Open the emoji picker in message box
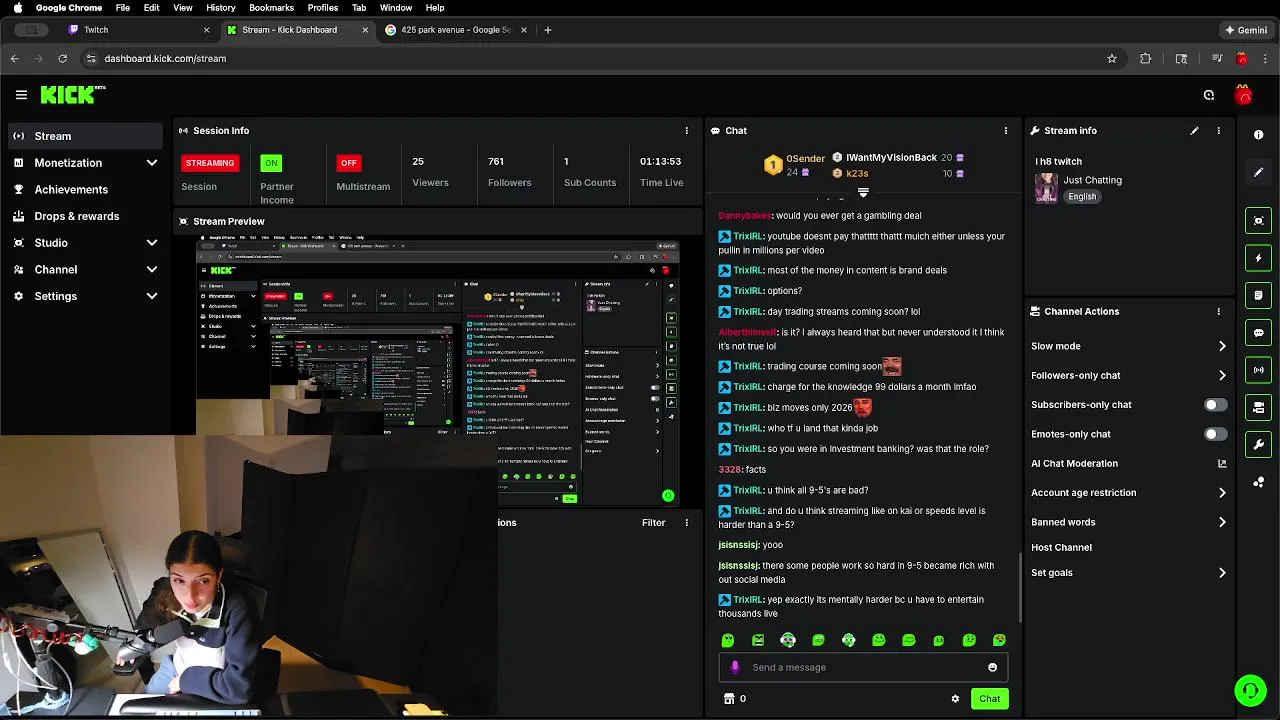This screenshot has width=1280, height=720. pyautogui.click(x=992, y=667)
